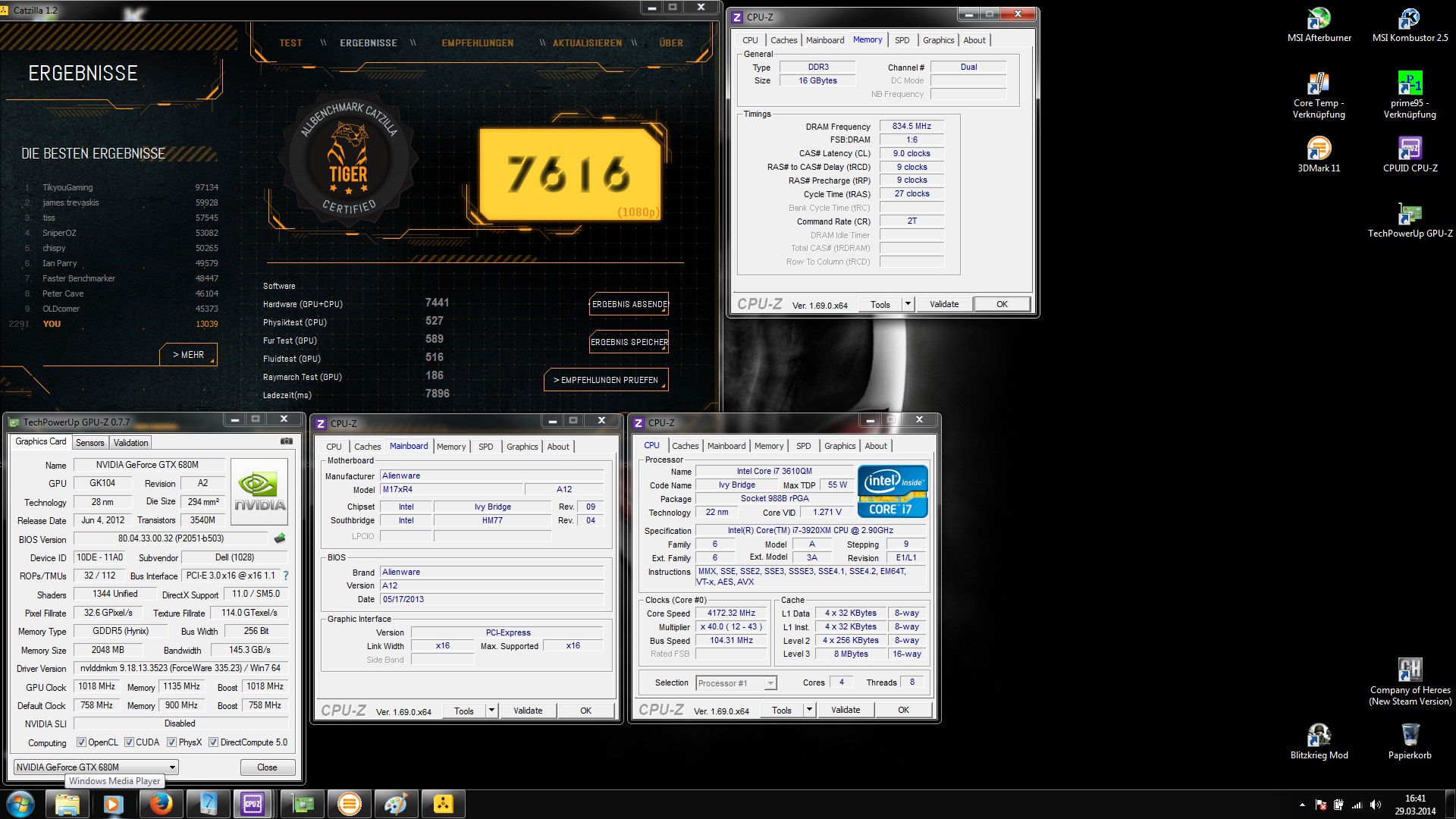1456x819 pixels.
Task: Click the BIOS Version field in GPU-Z
Action: (x=171, y=538)
